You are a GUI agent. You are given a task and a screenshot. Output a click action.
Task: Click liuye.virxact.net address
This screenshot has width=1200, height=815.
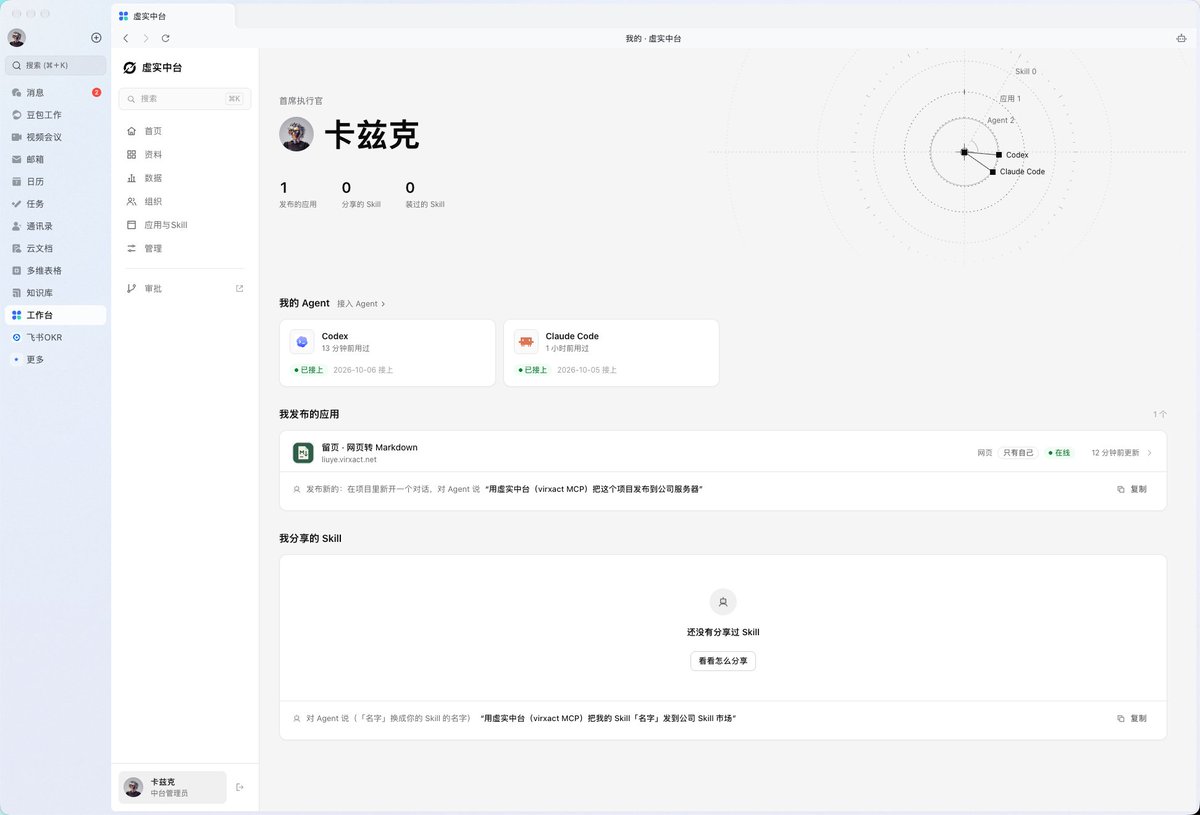349,460
